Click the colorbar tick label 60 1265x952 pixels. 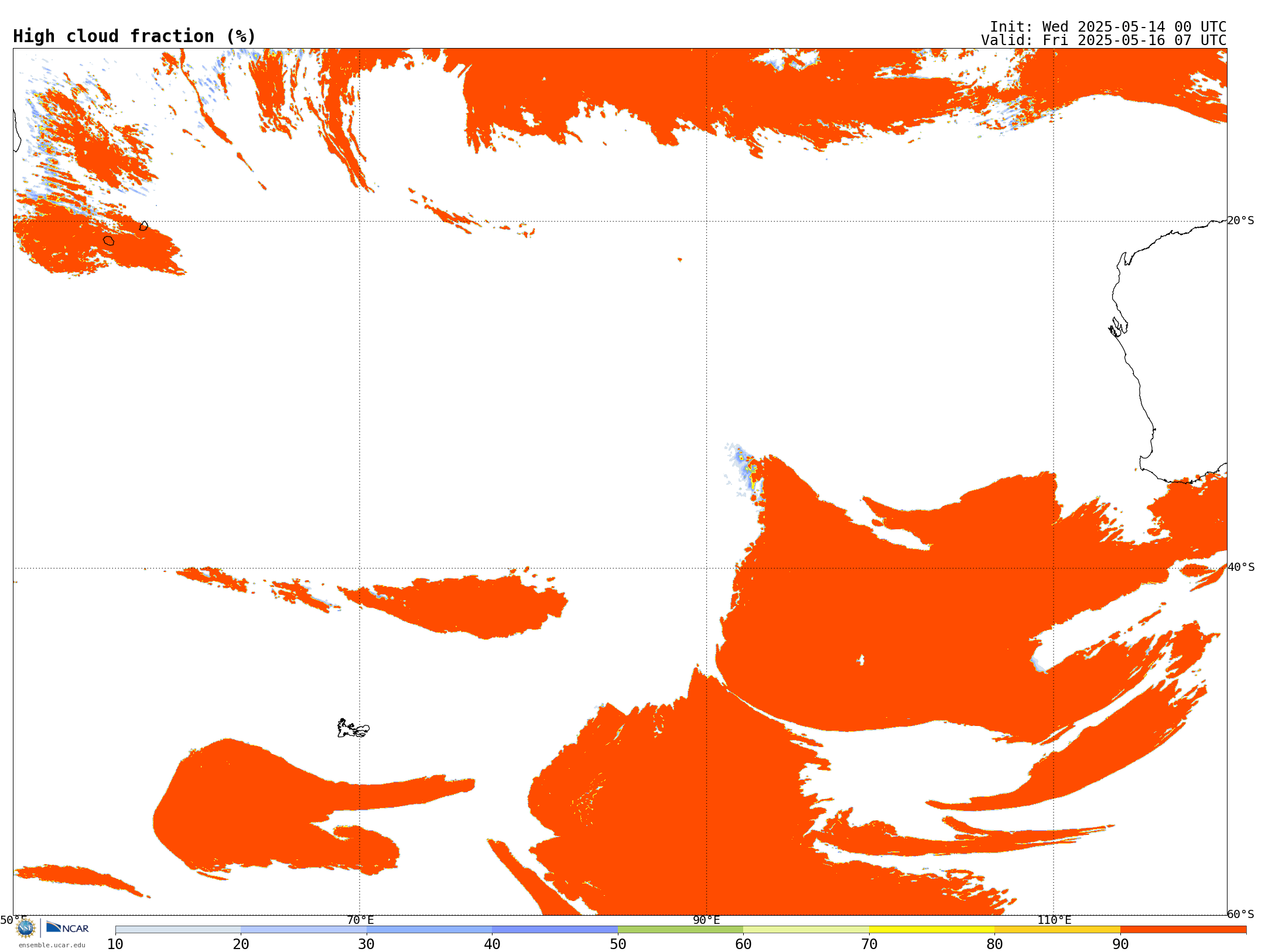(743, 944)
